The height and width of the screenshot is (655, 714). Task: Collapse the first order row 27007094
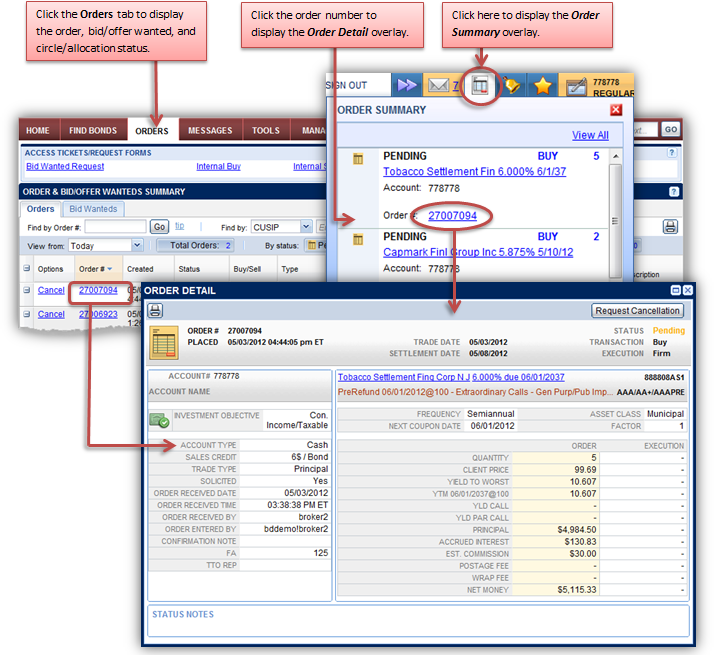(x=27, y=291)
